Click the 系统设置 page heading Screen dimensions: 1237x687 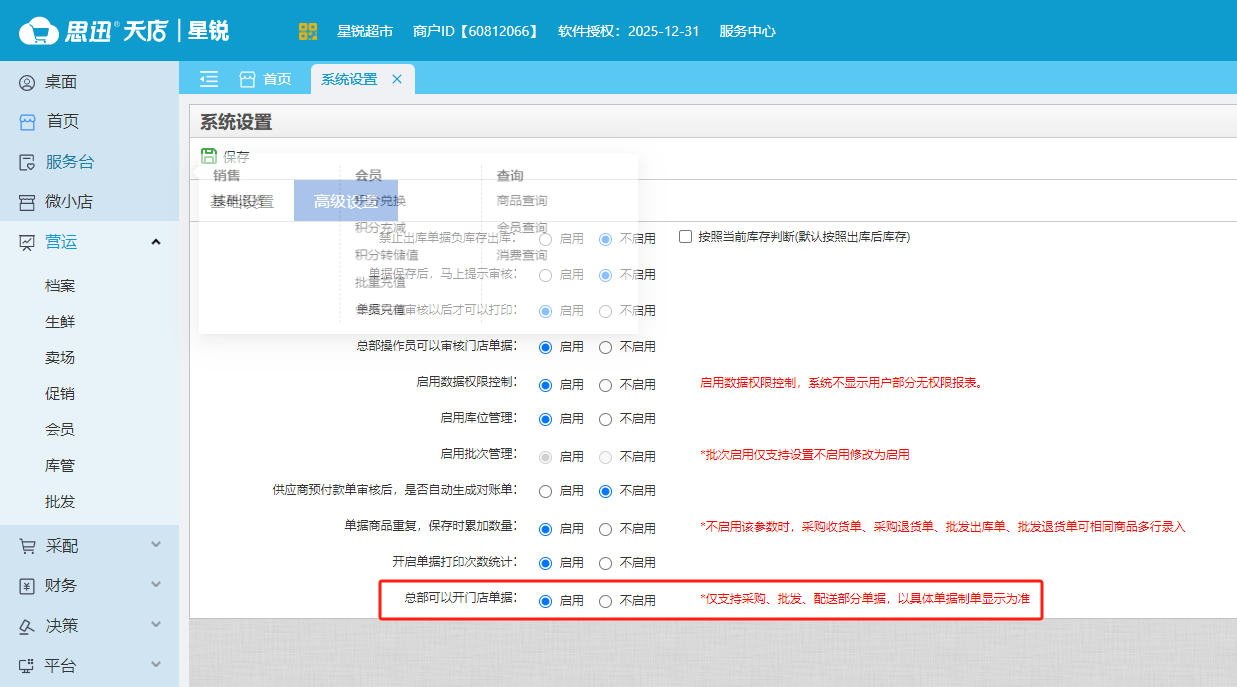[236, 122]
